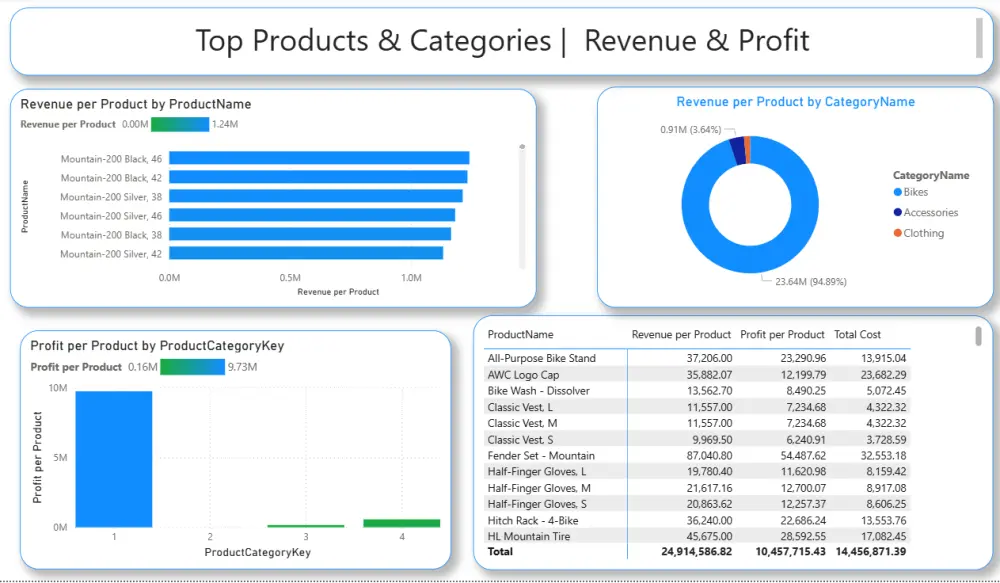Select the Classic Vest, L row name
Image resolution: width=1000 pixels, height=583 pixels.
(x=520, y=407)
